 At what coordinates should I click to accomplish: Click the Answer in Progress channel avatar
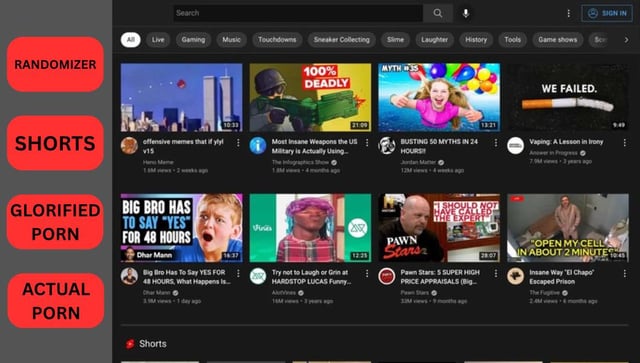click(x=516, y=146)
